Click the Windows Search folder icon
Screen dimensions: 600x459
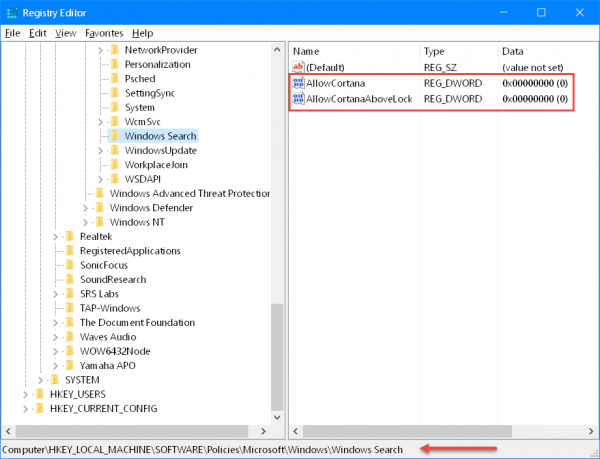click(115, 136)
